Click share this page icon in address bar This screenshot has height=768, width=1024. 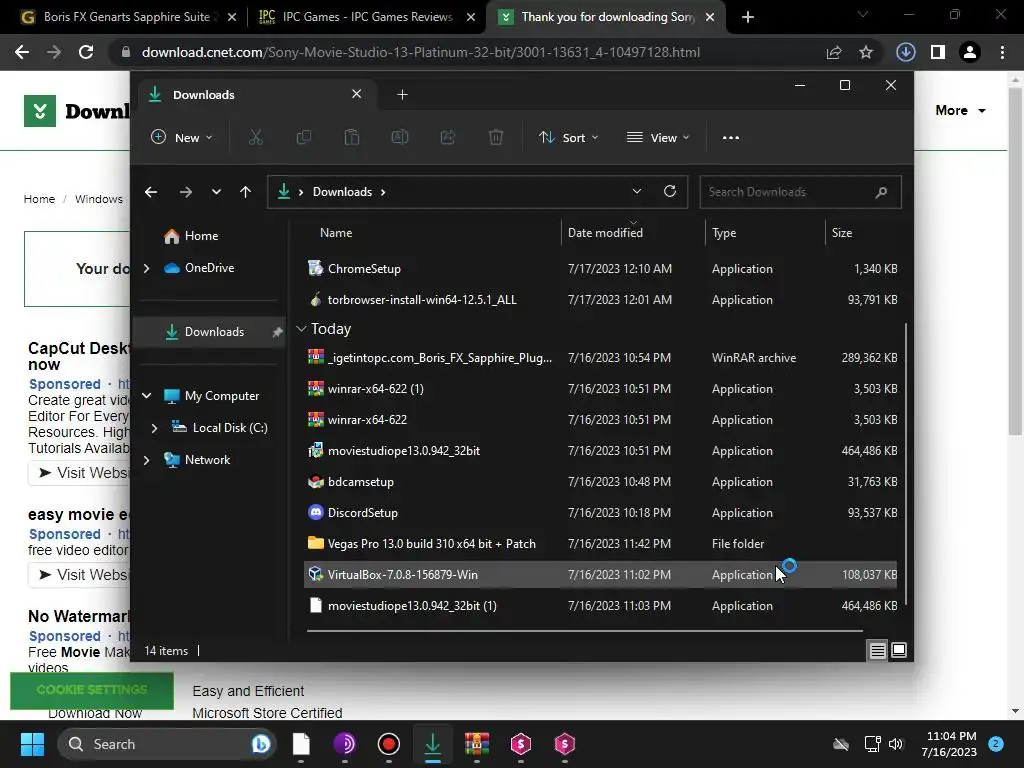coord(834,52)
